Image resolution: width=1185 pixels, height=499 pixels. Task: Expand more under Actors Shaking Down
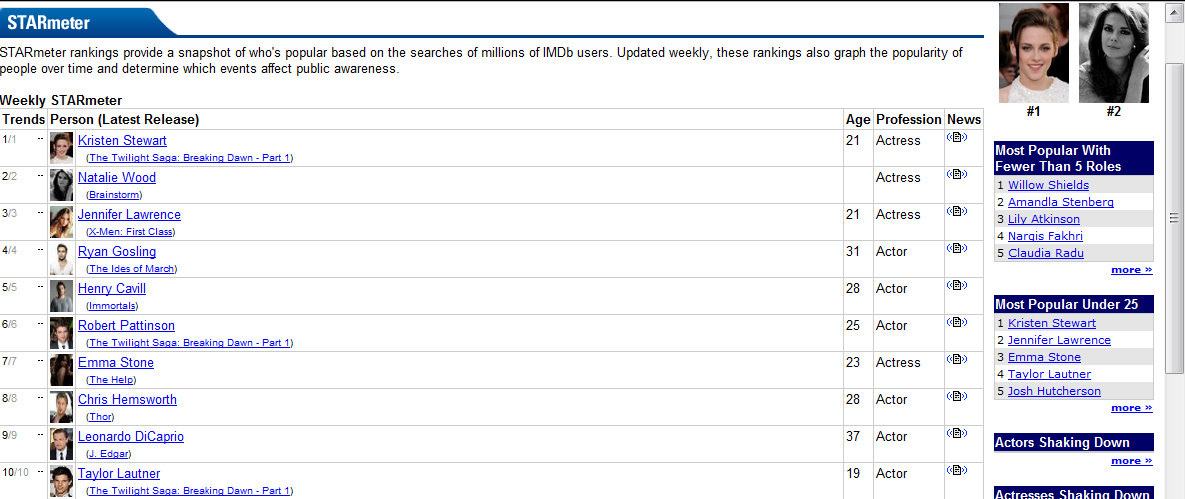[1131, 461]
